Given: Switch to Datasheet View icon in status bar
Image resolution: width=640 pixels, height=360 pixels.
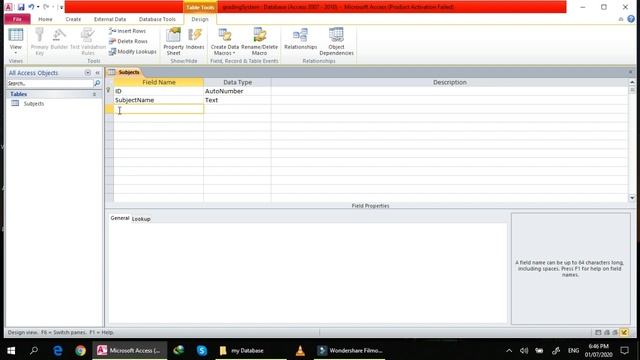Looking at the screenshot, I should point(598,333).
